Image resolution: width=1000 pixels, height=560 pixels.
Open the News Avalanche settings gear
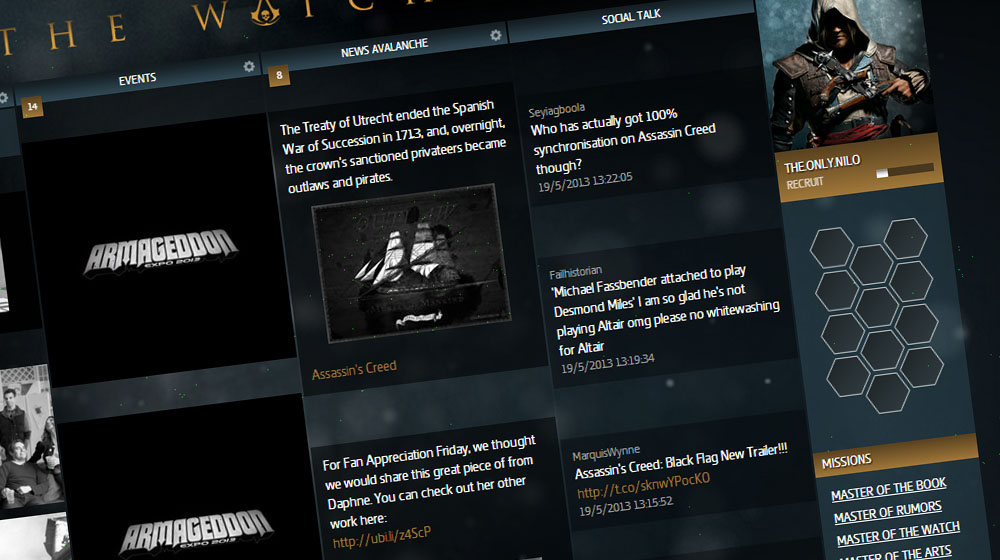pyautogui.click(x=496, y=35)
